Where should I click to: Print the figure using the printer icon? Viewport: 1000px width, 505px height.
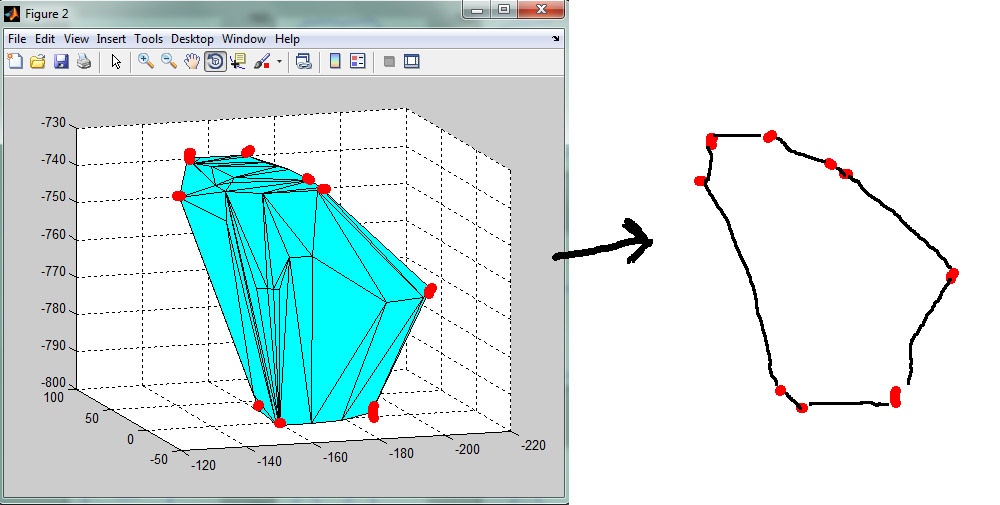84,62
